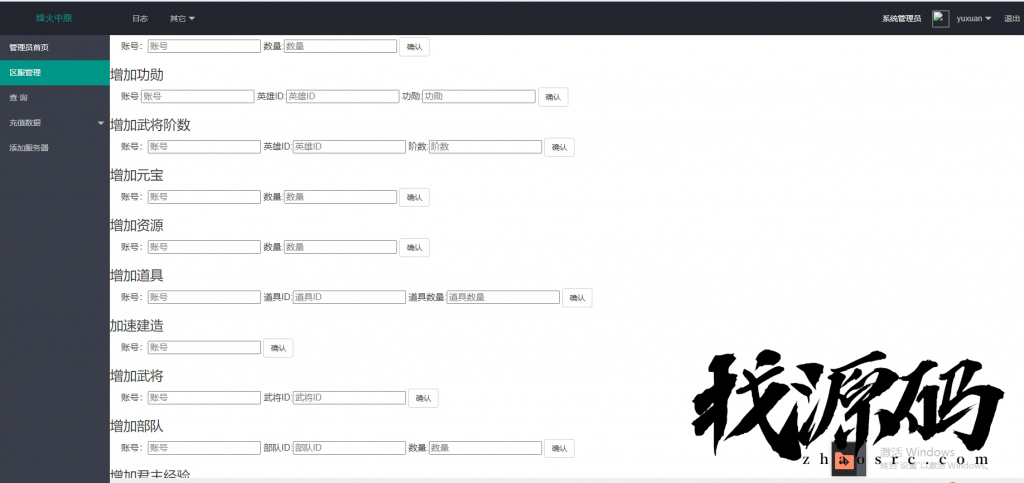Click the 退出 logout link
Image resolution: width=1024 pixels, height=483 pixels.
pos(1012,18)
